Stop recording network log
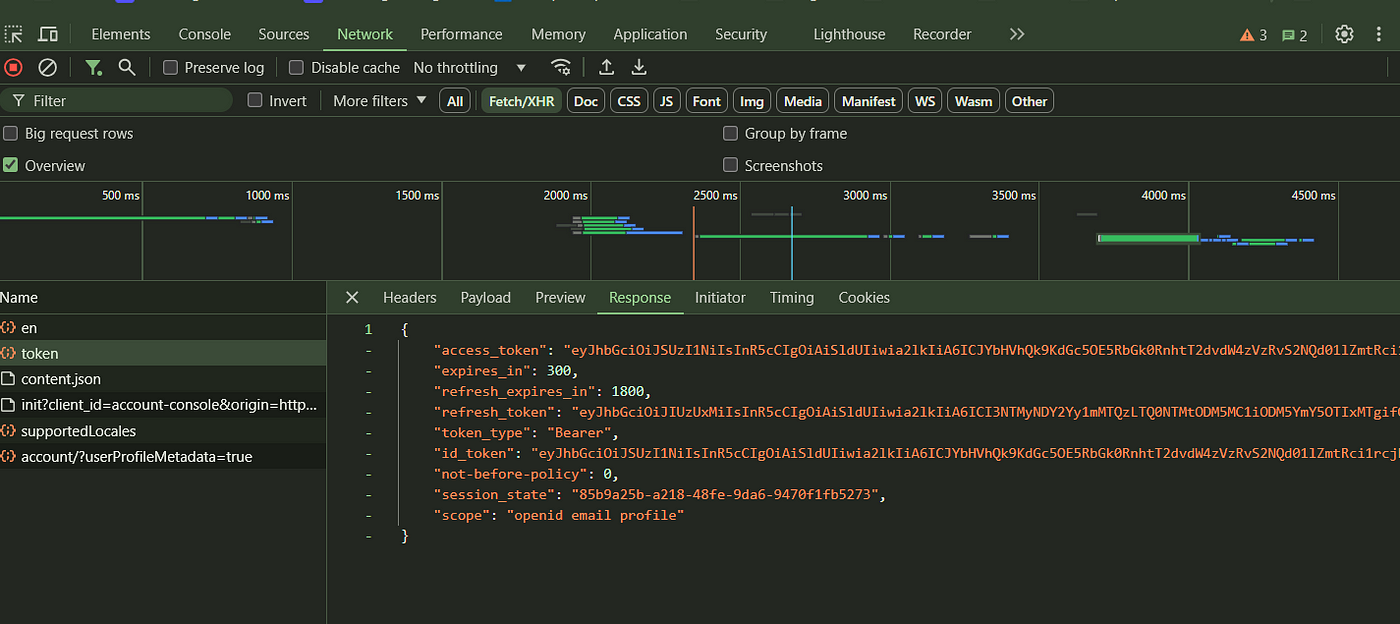Screen dimensions: 1400x624 pos(13,67)
